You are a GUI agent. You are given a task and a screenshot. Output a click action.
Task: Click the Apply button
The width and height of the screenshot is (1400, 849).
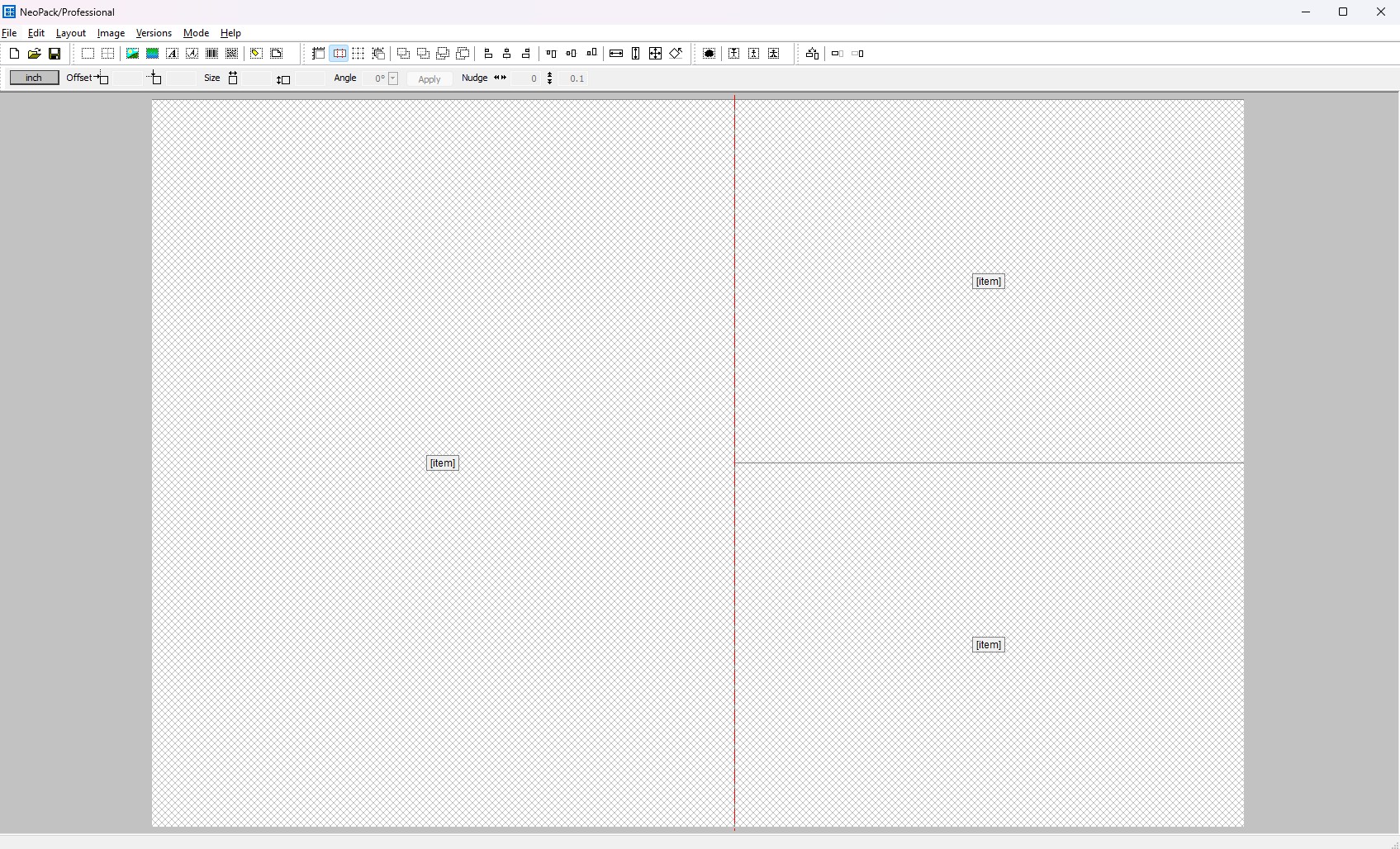[x=429, y=79]
